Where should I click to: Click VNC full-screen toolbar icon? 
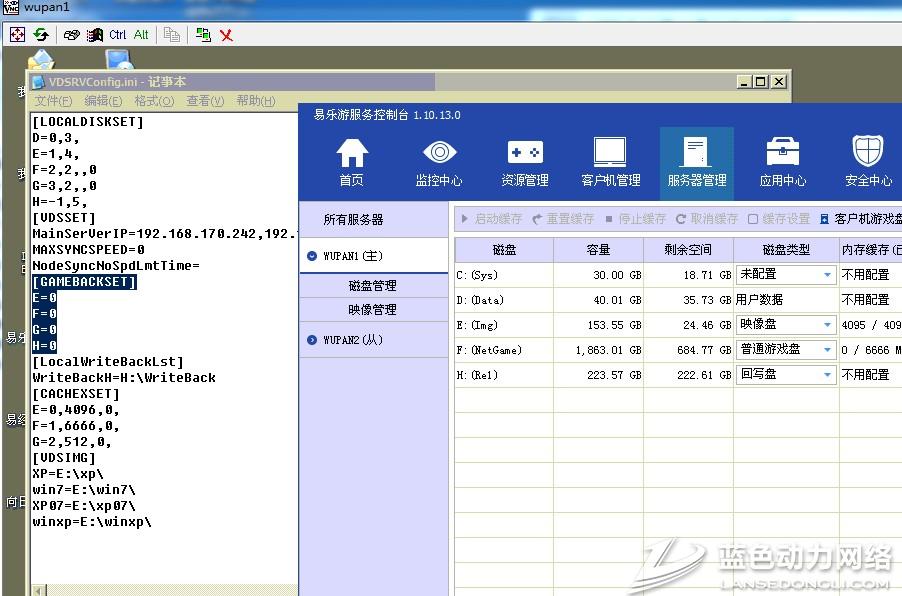pyautogui.click(x=17, y=35)
